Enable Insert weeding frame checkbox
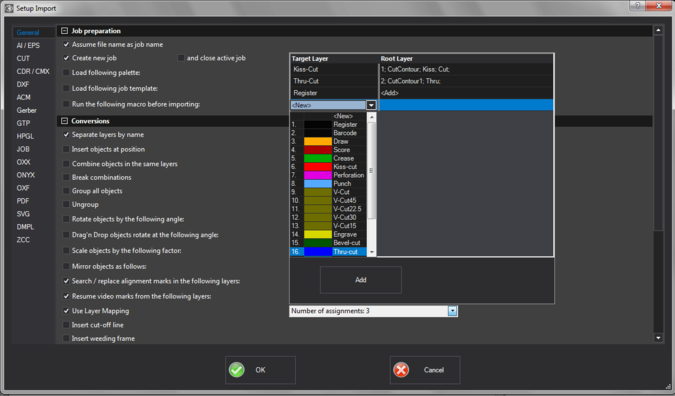 coord(66,338)
